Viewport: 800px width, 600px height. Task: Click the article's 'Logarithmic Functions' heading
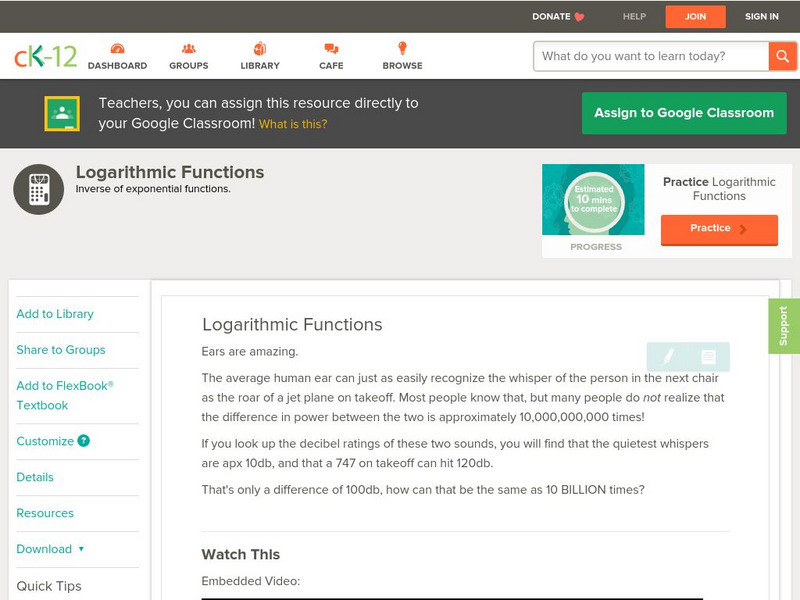(x=292, y=324)
